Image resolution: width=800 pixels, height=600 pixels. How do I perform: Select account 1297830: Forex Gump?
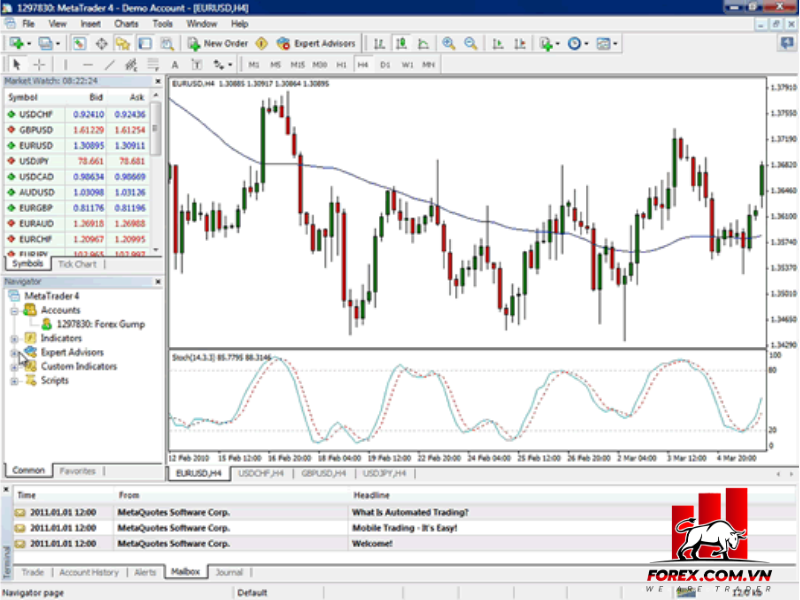(x=93, y=324)
